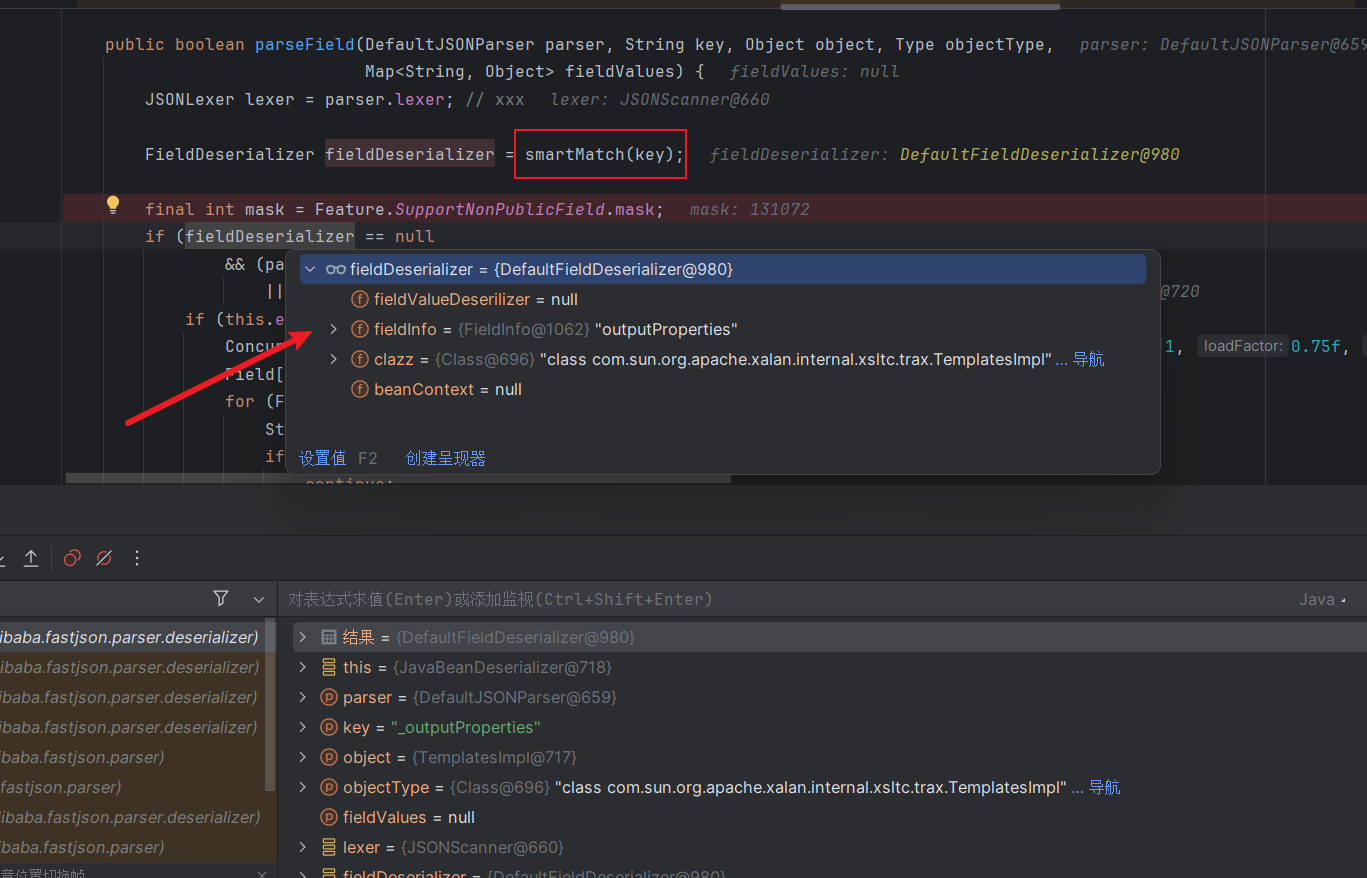Click the fieldValues: null inline hint
1367x878 pixels.
click(x=814, y=72)
